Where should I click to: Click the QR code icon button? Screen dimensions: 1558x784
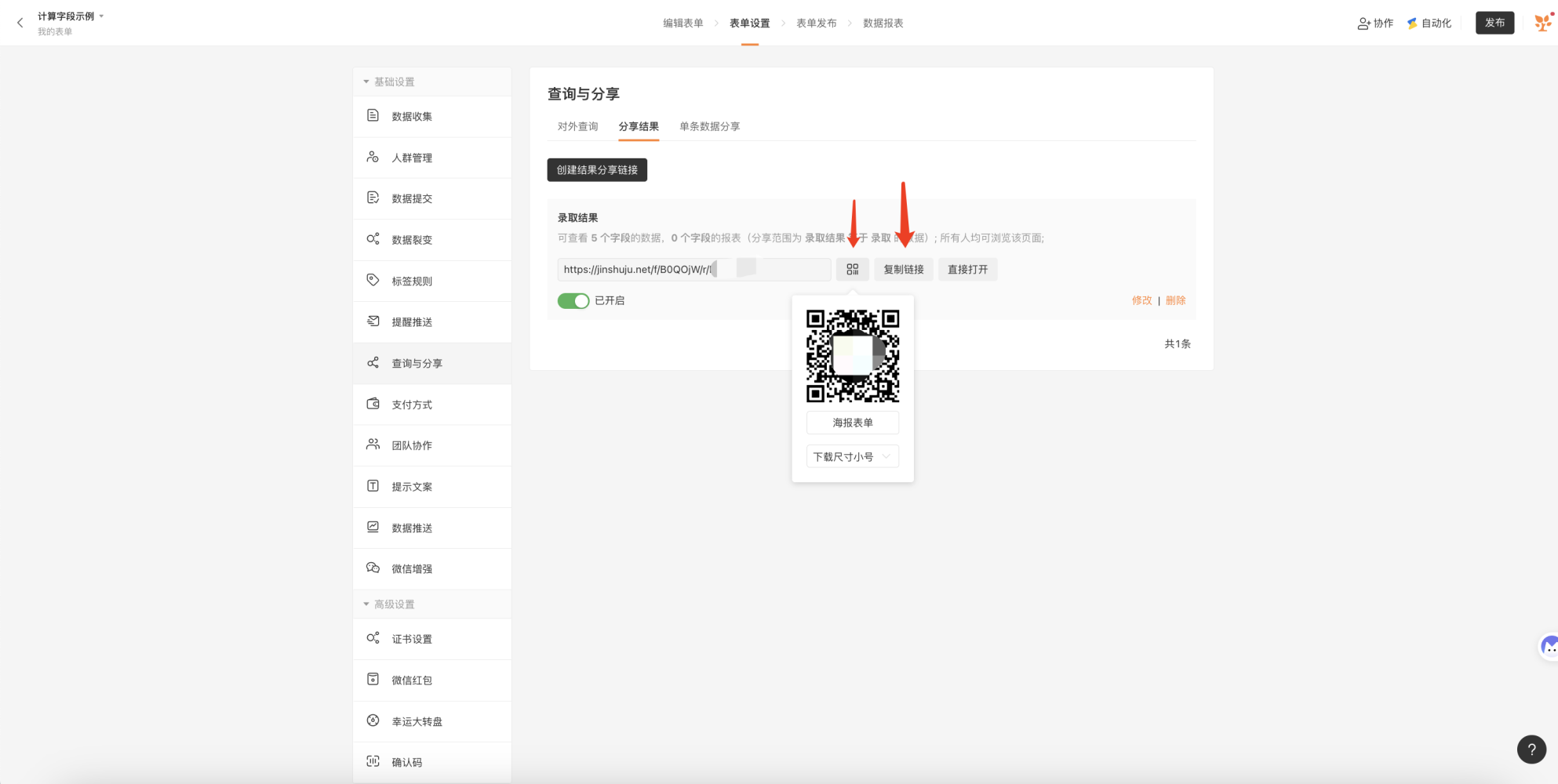(x=853, y=269)
